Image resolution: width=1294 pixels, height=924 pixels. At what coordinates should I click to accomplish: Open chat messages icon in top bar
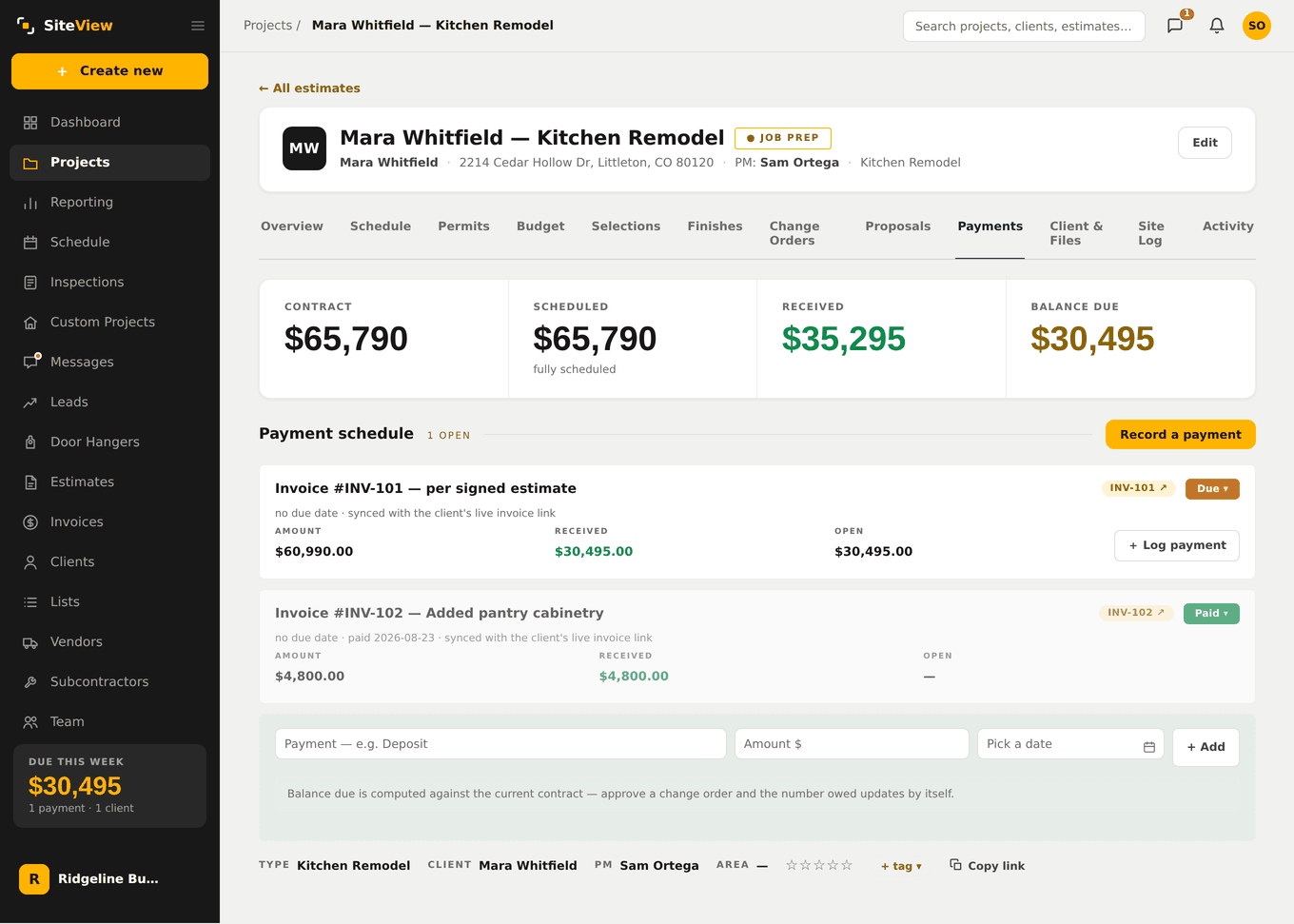pos(1175,26)
